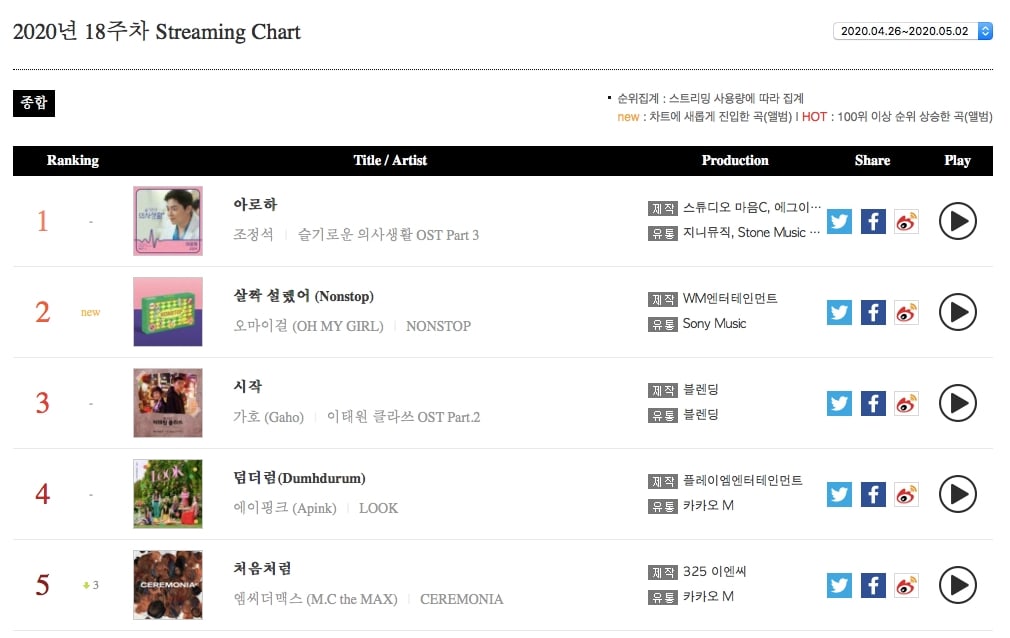Click the 아로하 album cover thumbnail

[x=167, y=221]
